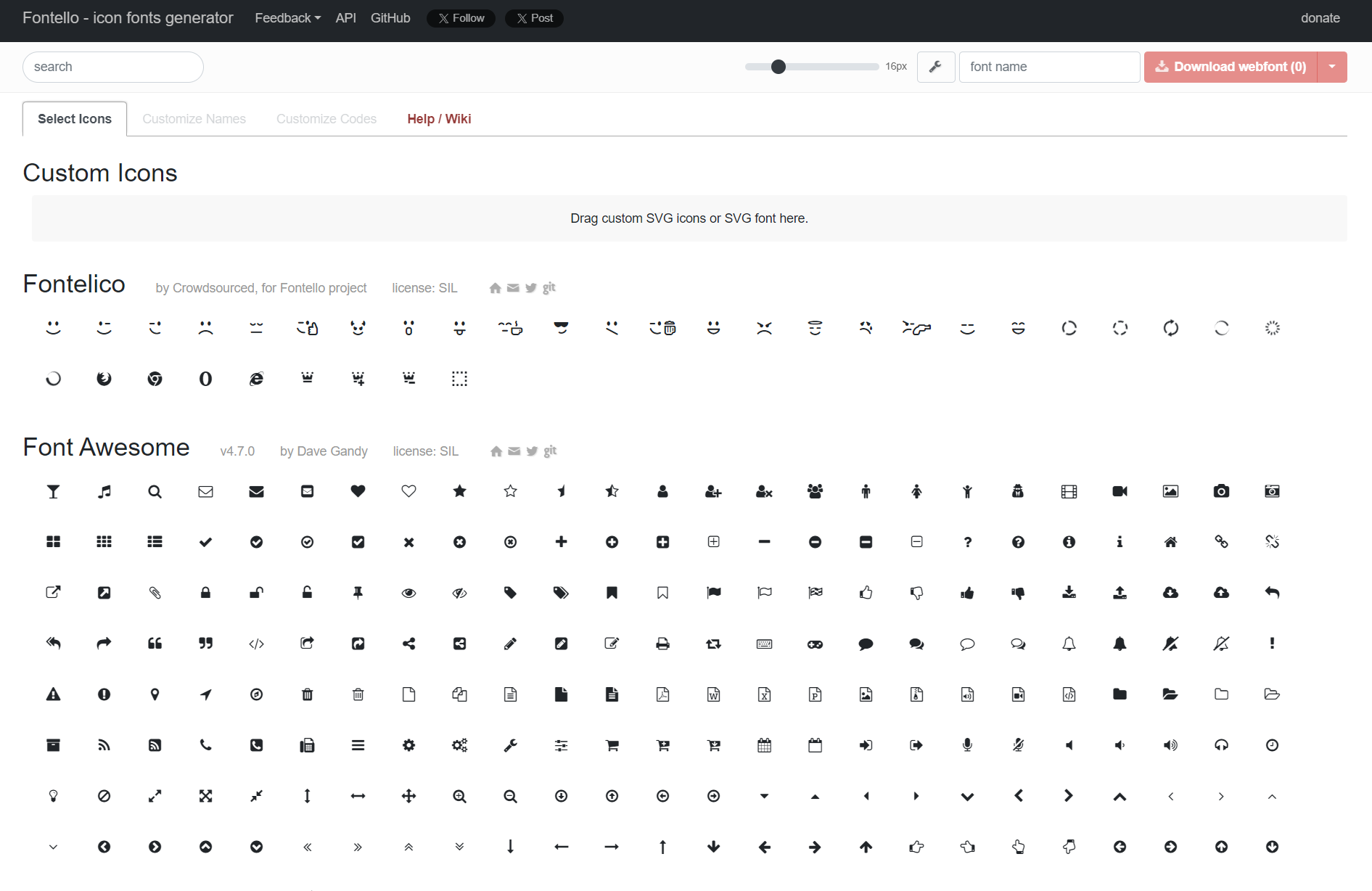Select the Internet Explorer icon

coord(257,379)
